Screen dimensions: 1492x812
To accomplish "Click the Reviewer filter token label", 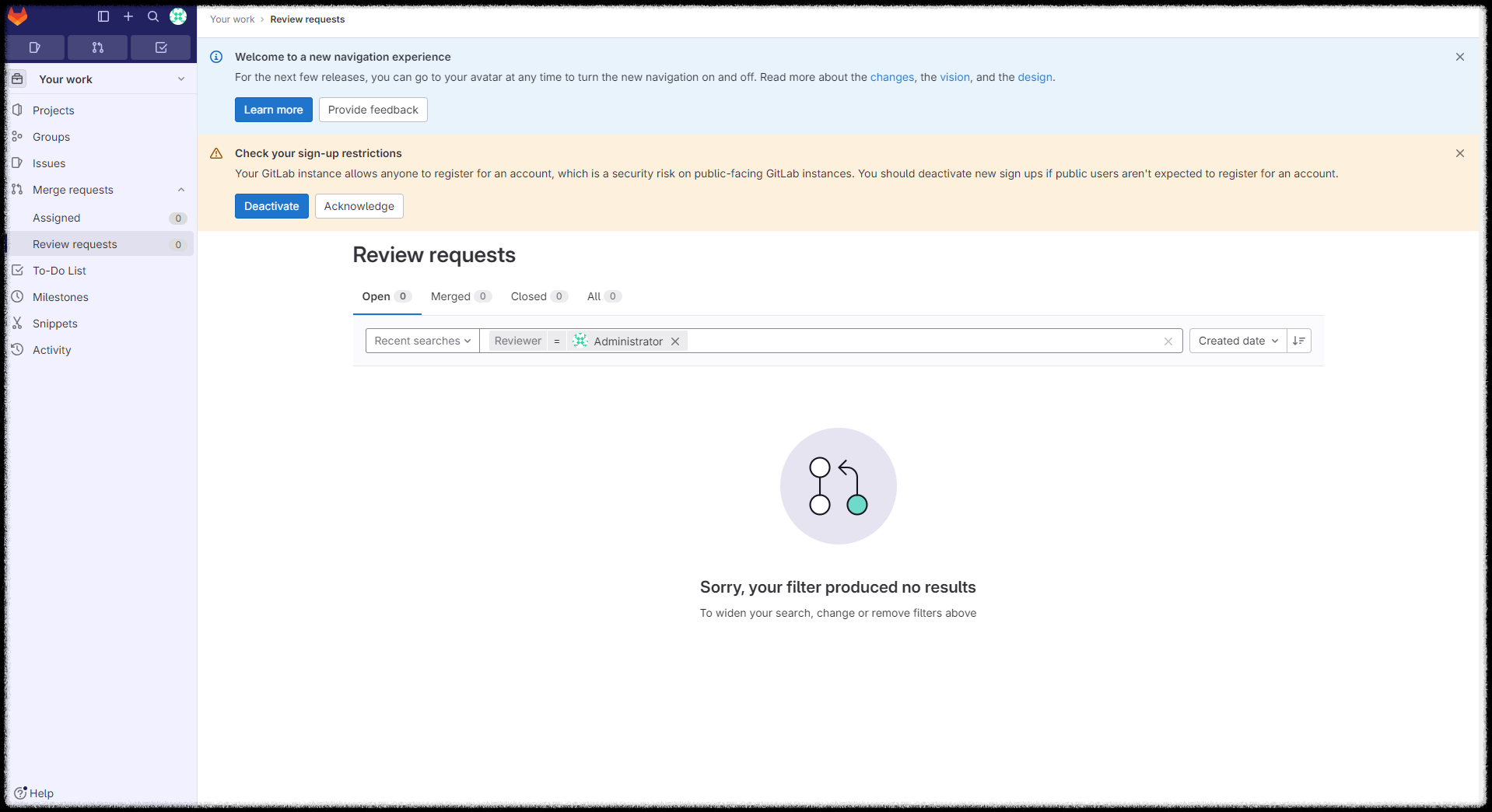I will tap(517, 341).
